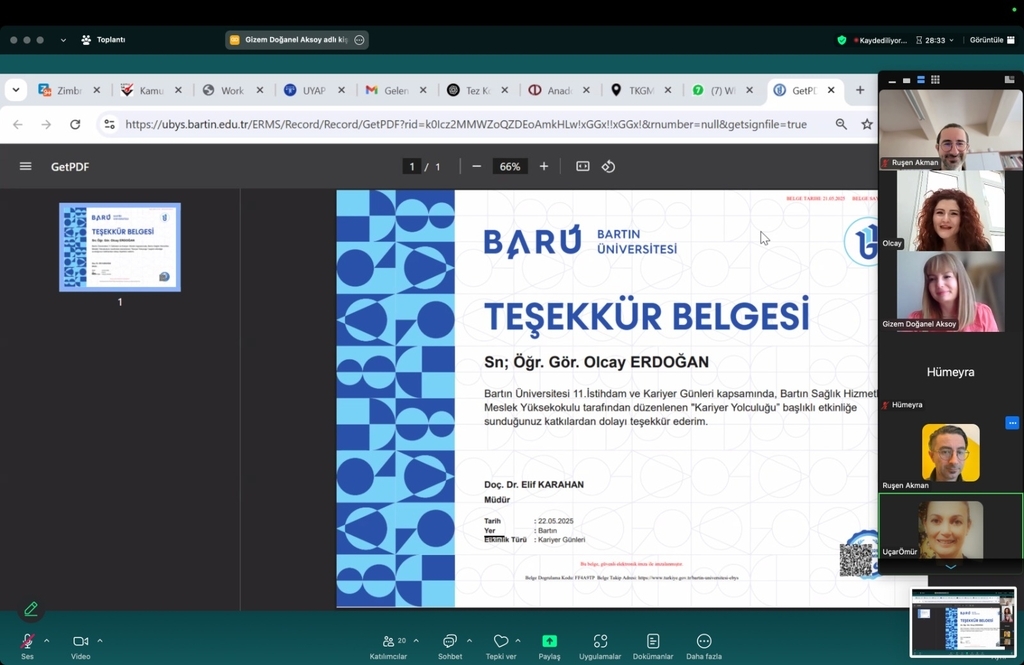Click the ubys.bartin.edu.tr URL address field
Screen dimensions: 1024x665
[x=466, y=124]
